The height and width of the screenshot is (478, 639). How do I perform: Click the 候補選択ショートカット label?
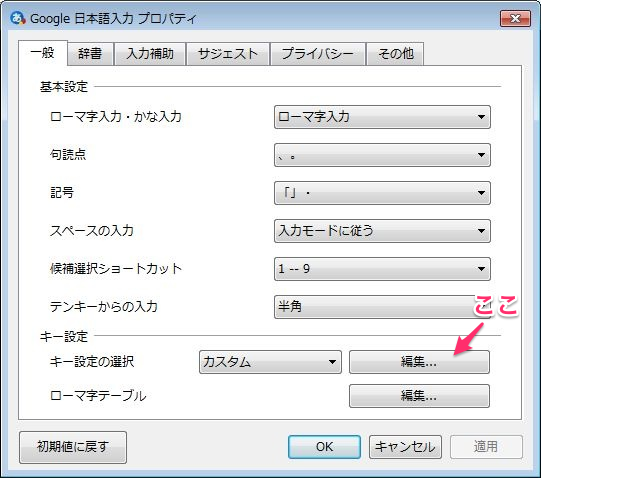pos(116,269)
